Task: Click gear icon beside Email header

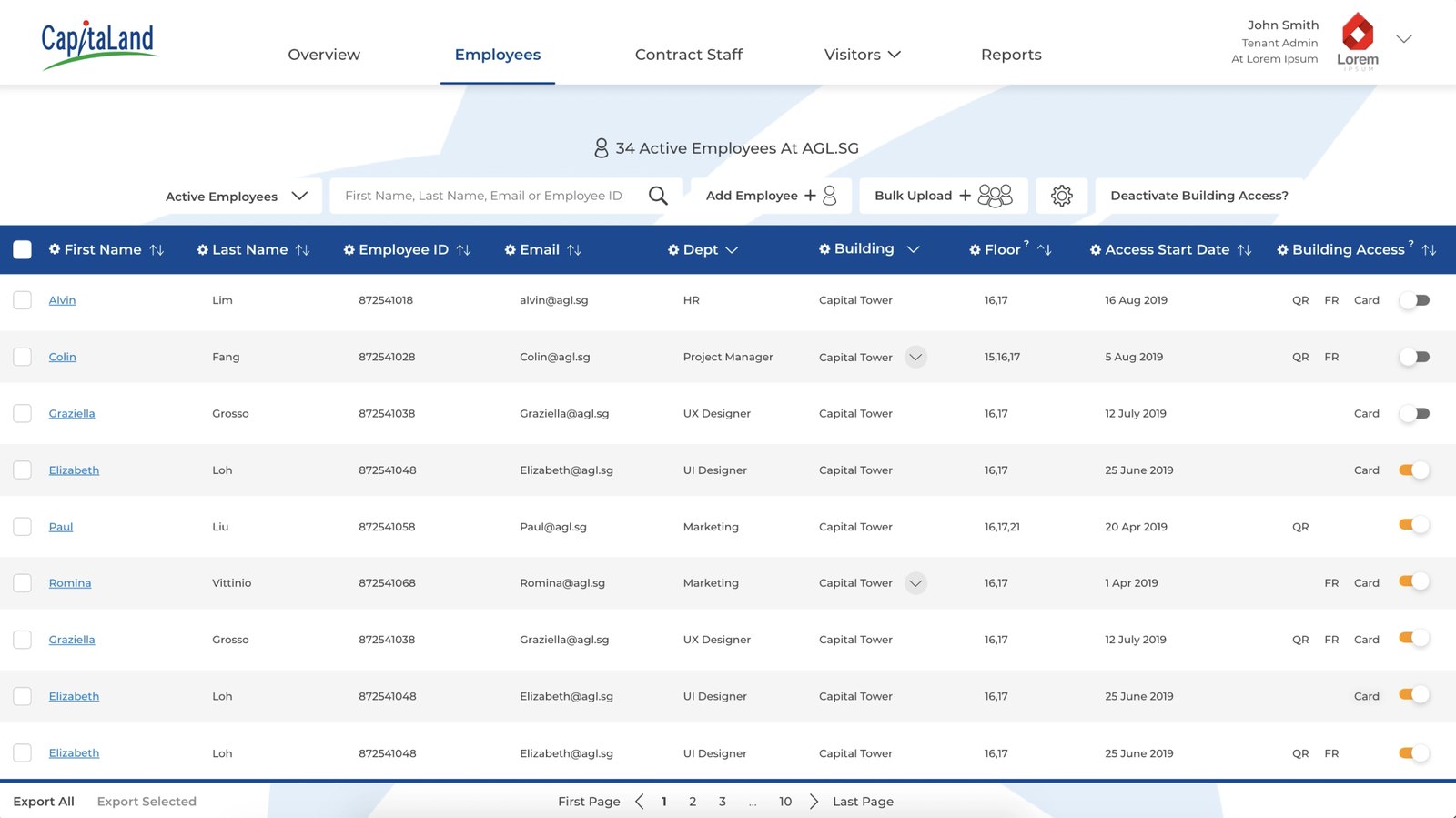Action: point(511,249)
